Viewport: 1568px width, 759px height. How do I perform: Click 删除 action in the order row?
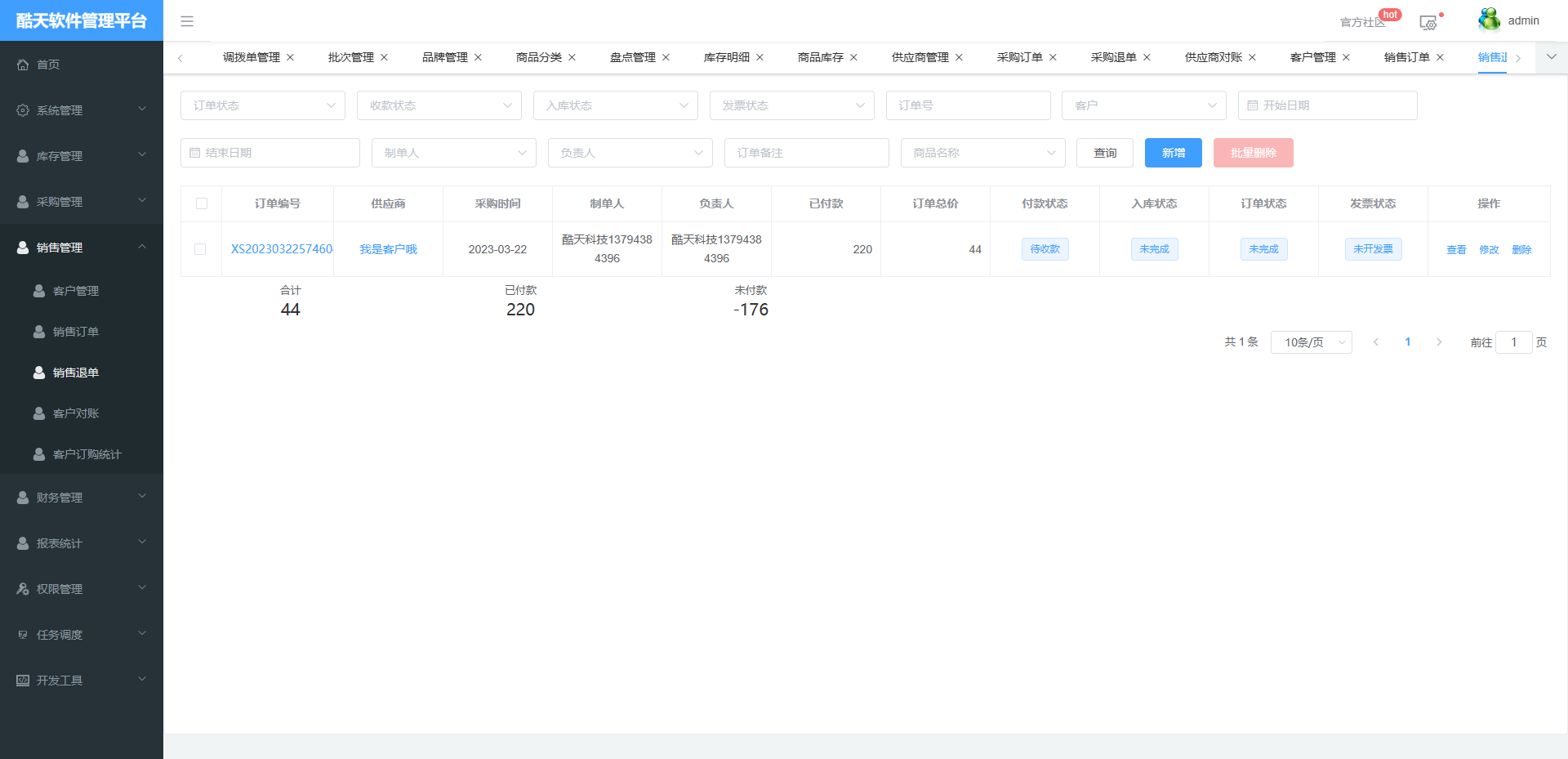click(1521, 250)
